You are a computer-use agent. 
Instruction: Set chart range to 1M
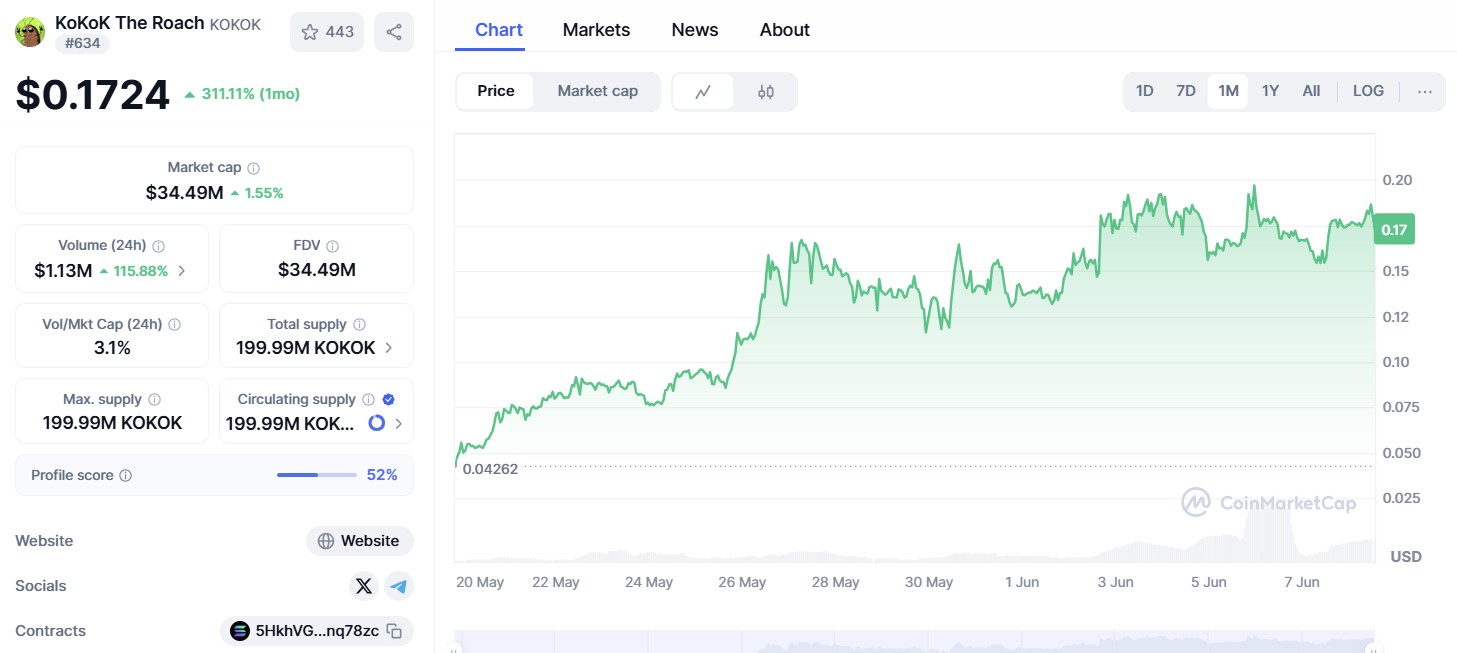pyautogui.click(x=1228, y=91)
